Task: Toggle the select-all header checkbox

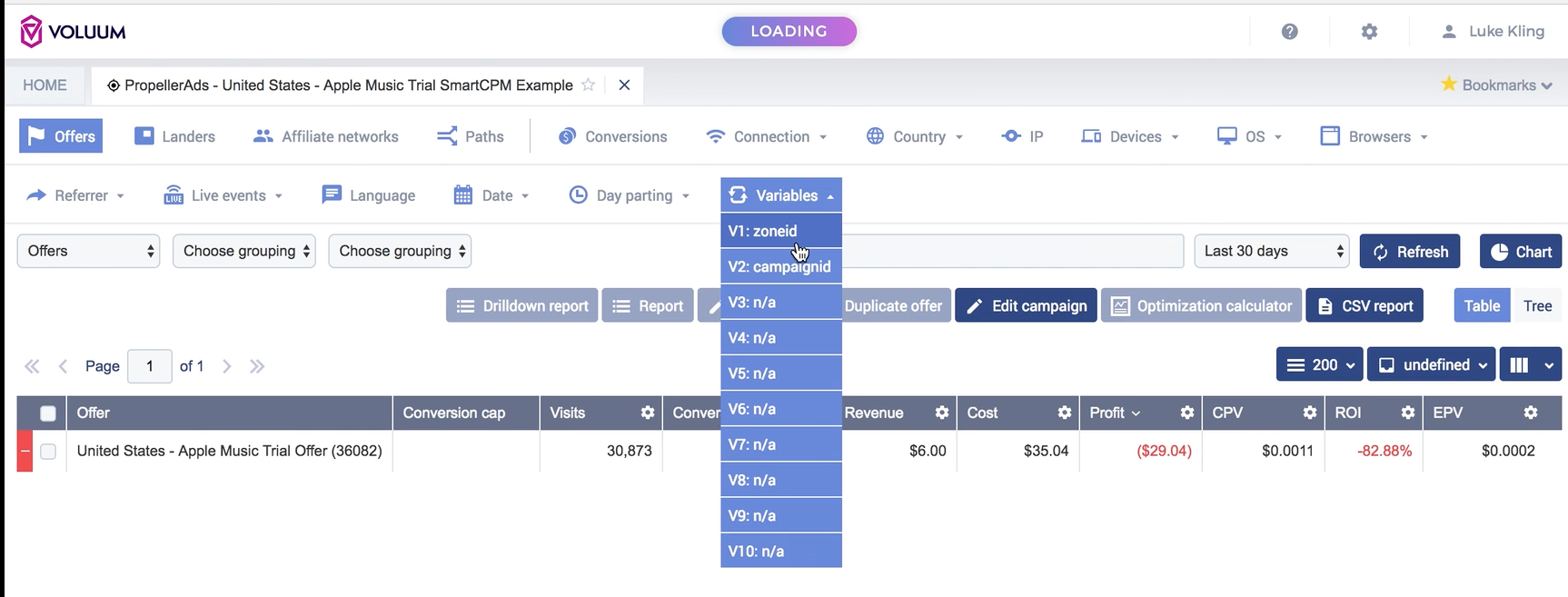Action: (x=48, y=413)
